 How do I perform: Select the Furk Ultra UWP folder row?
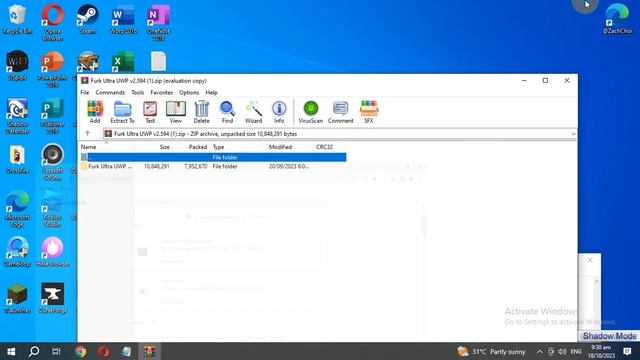(213, 167)
